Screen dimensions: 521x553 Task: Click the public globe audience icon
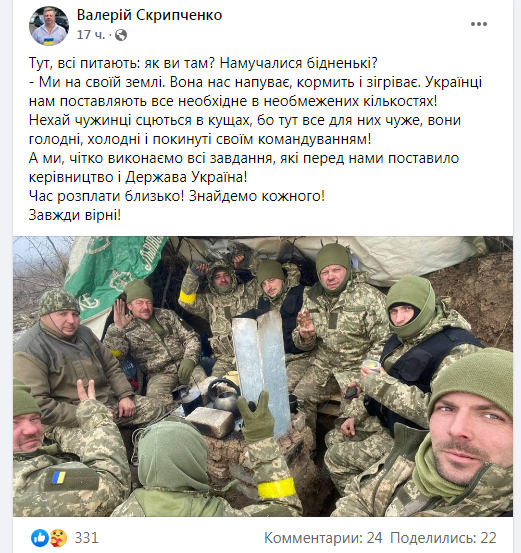121,35
